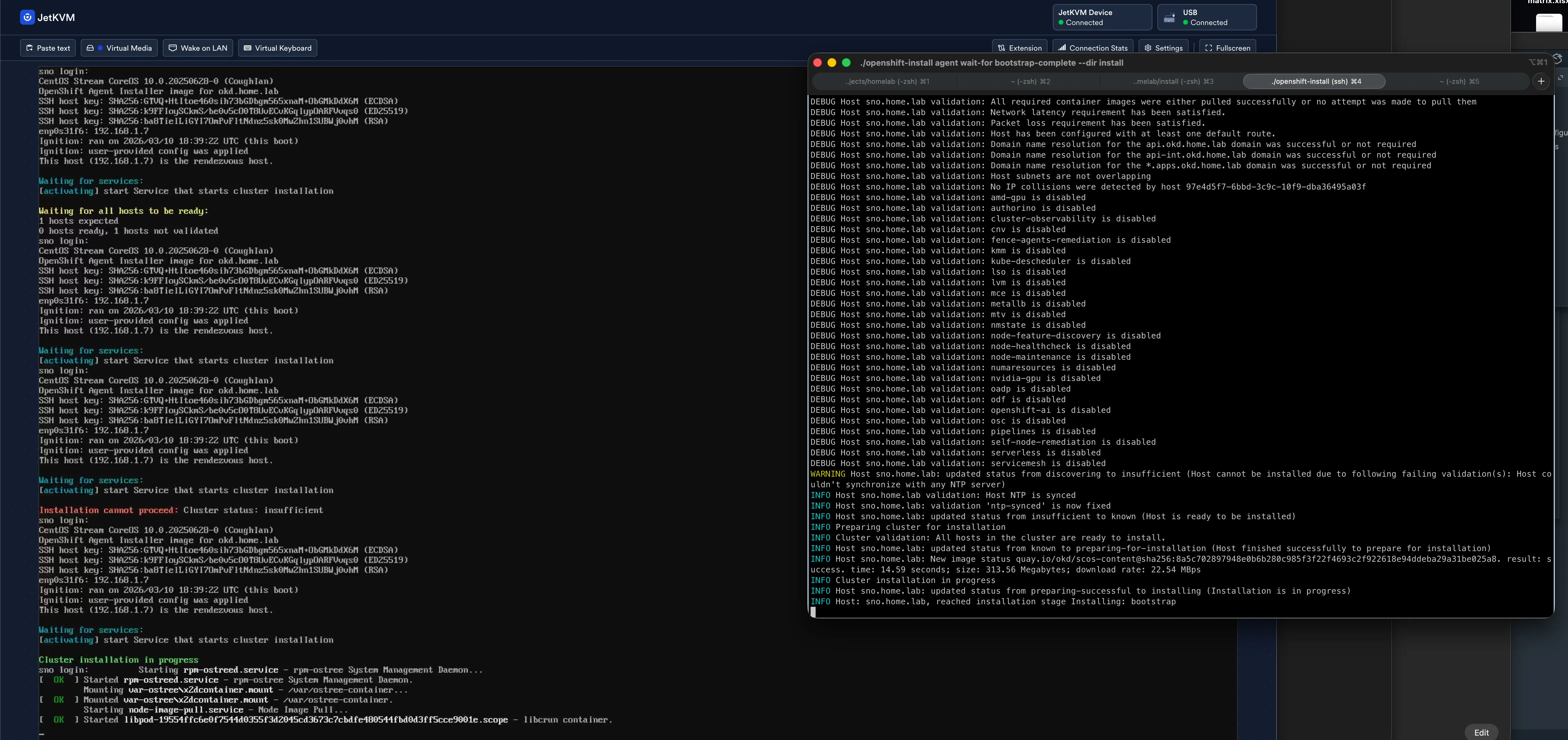Click the Edit button at bottom right
The image size is (1568, 740).
(x=1481, y=732)
